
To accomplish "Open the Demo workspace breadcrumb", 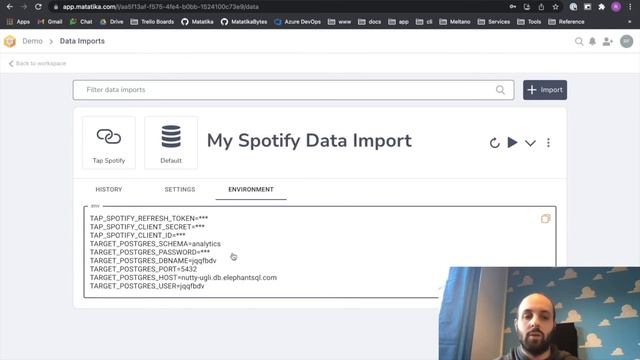I will coord(32,41).
